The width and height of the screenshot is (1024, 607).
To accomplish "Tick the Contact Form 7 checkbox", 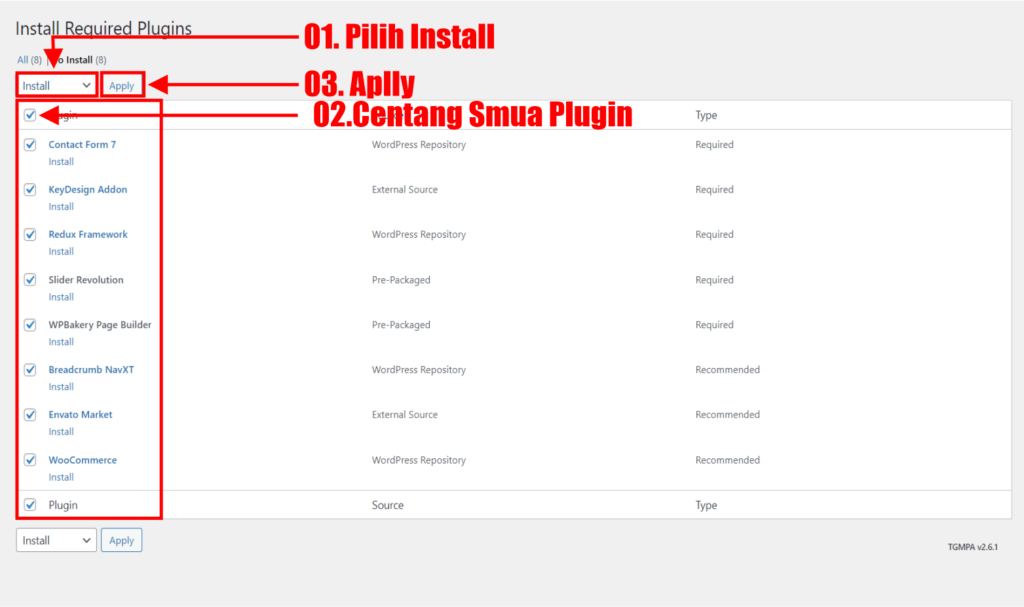I will (x=30, y=144).
